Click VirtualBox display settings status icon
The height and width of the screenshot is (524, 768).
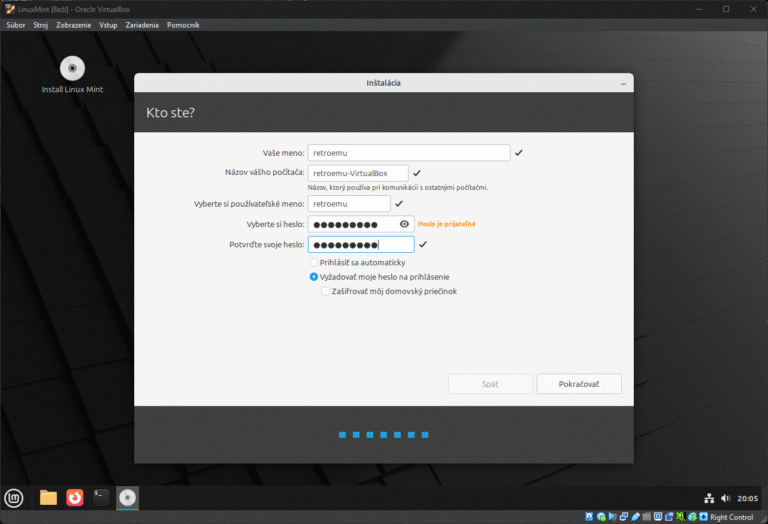coord(658,517)
